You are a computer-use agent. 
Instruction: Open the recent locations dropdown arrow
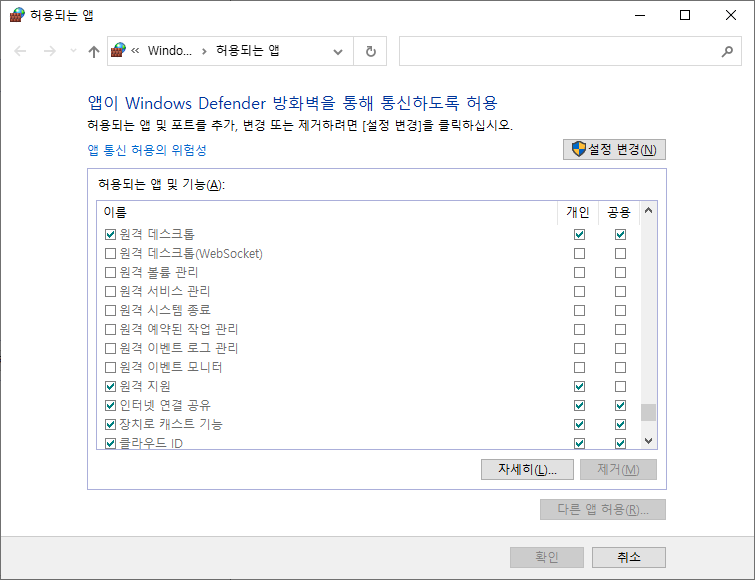(x=73, y=51)
